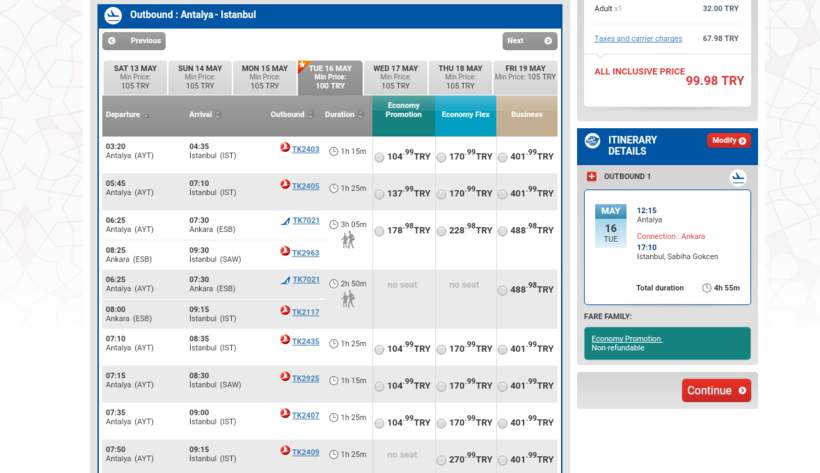
Task: Sort flights by Departure column
Action: [128, 115]
